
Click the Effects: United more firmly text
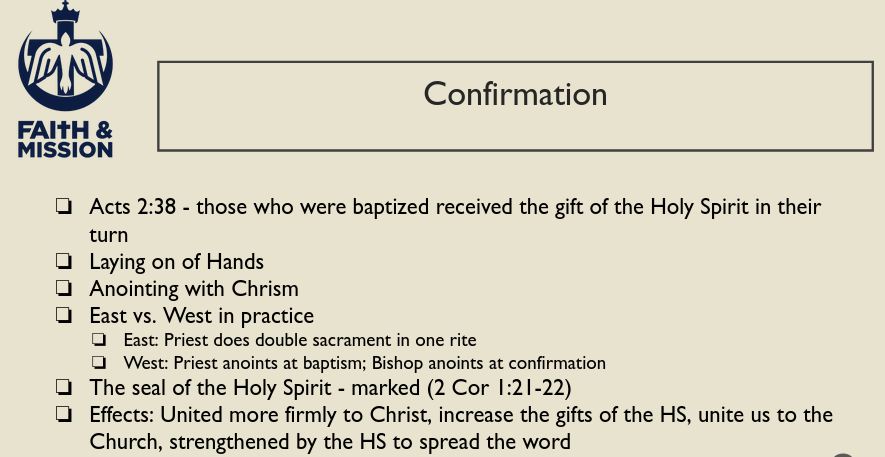[460, 415]
